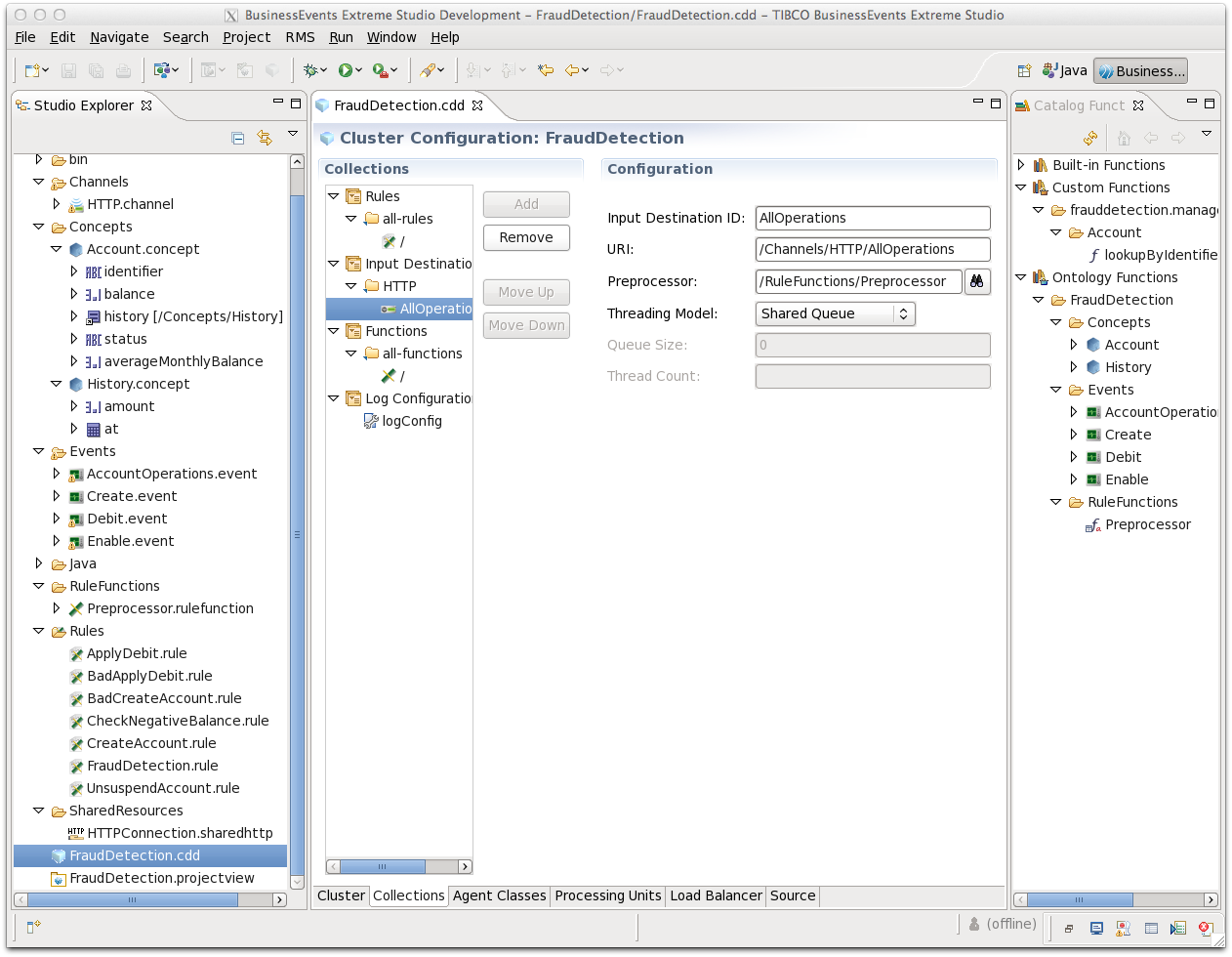Click the Remove button
Screen dimensions: 1232x957
[526, 237]
